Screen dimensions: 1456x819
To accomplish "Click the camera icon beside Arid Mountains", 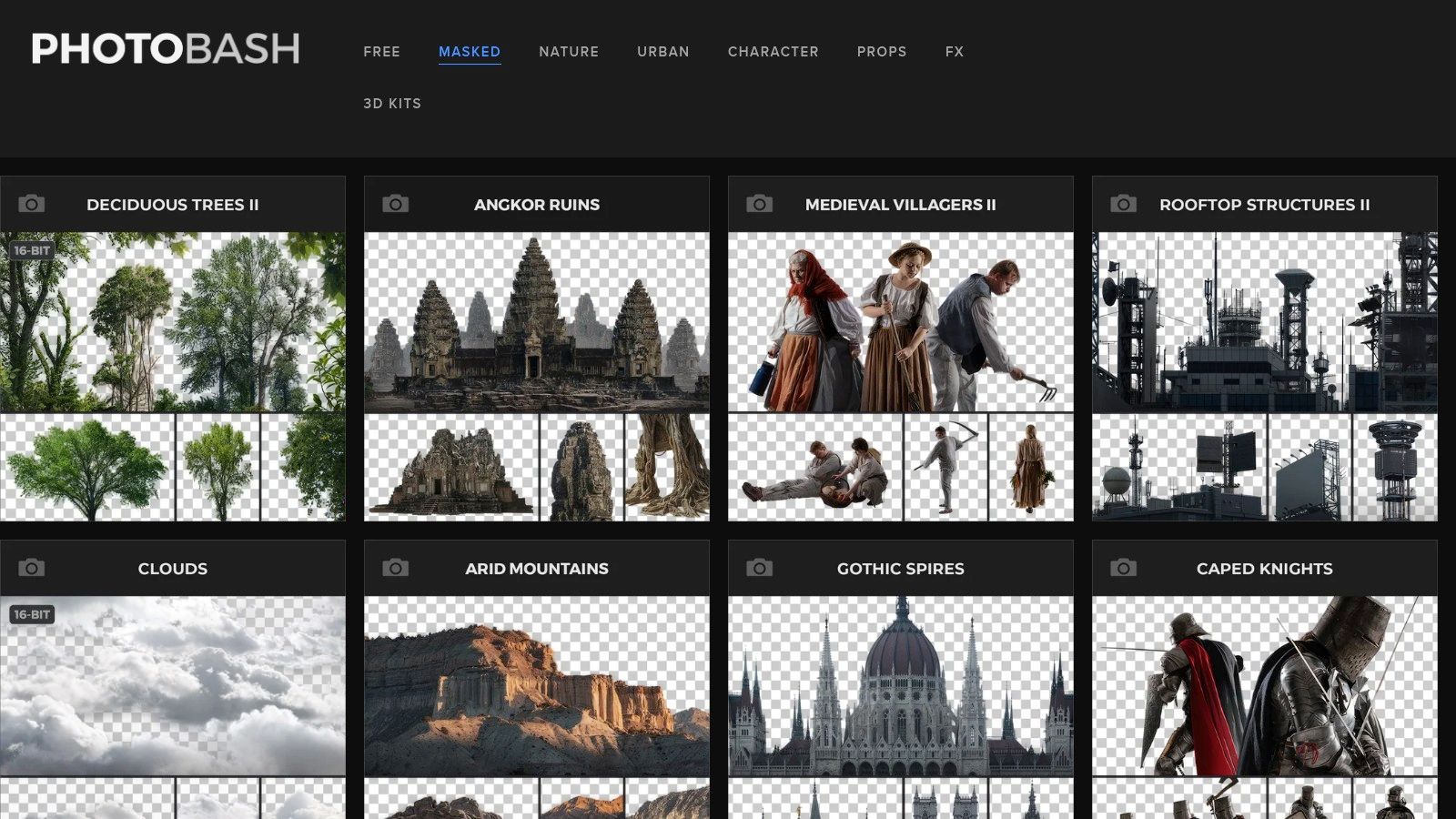I will (x=396, y=568).
